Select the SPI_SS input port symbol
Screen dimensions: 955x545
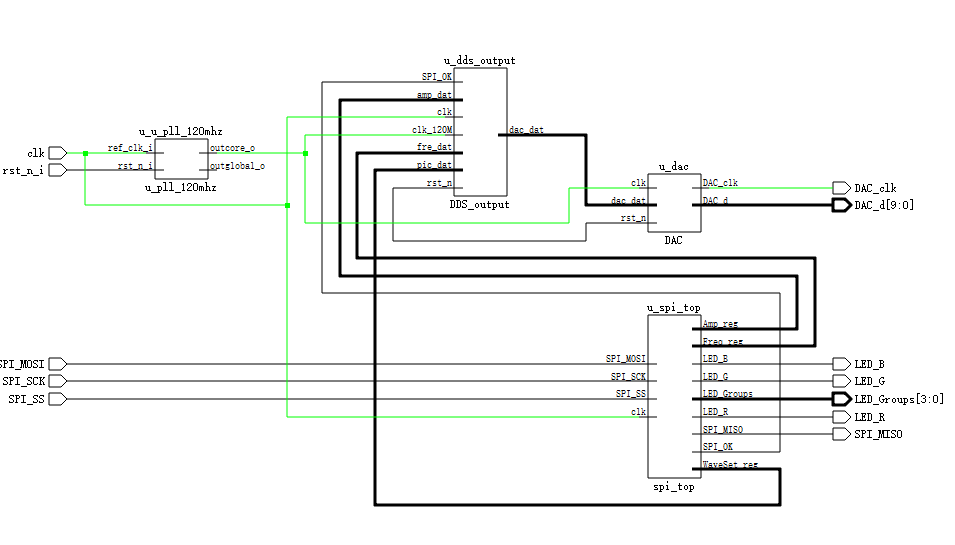[58, 399]
